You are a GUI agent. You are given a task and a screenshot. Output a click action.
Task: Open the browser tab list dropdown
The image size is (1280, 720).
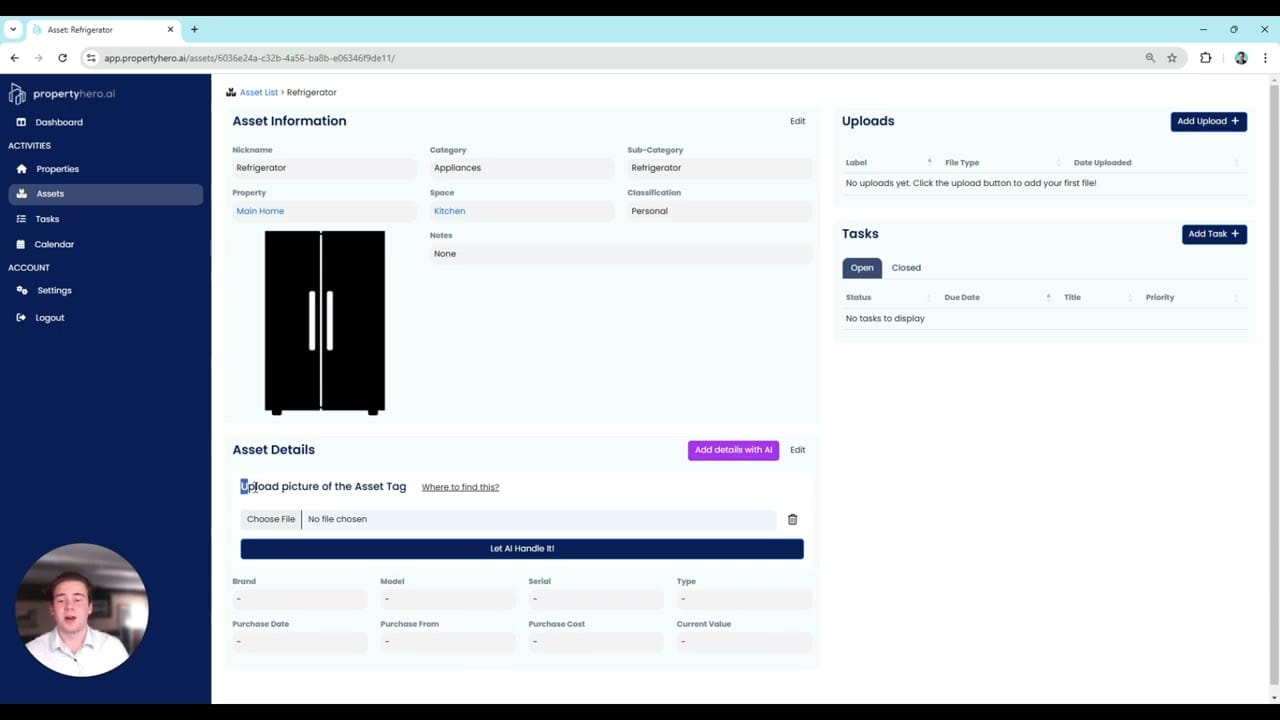tap(13, 30)
